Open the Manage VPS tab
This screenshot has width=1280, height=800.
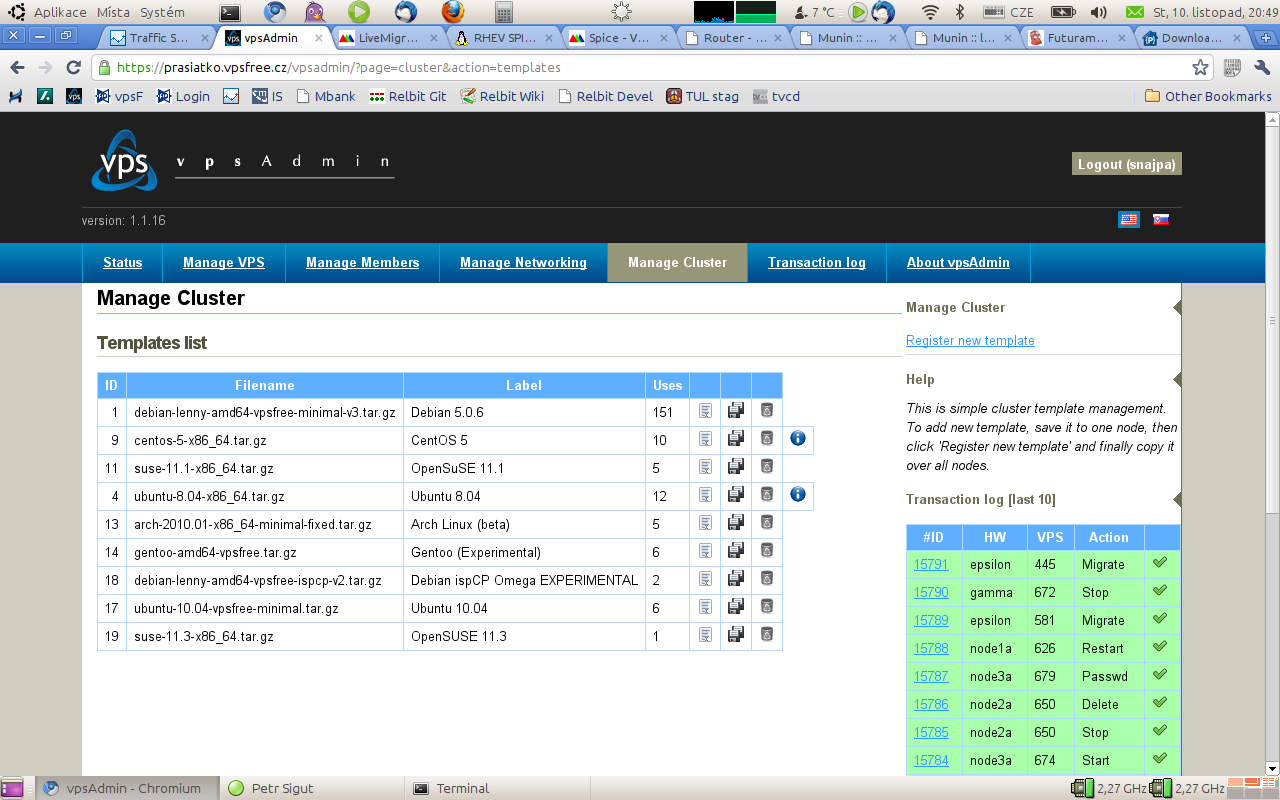pos(224,263)
